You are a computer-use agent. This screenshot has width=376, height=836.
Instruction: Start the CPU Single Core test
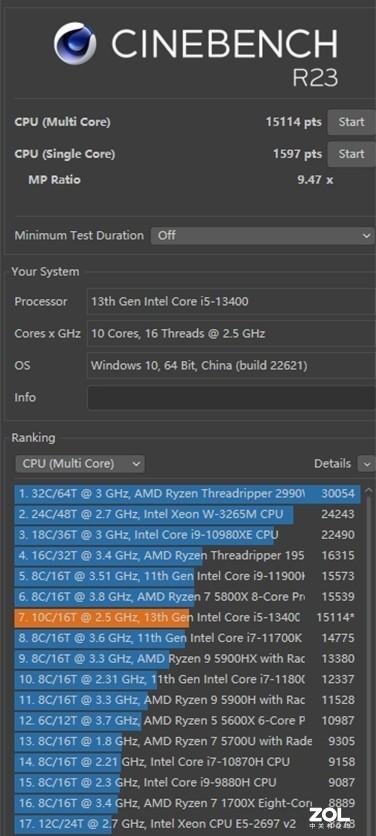(351, 154)
